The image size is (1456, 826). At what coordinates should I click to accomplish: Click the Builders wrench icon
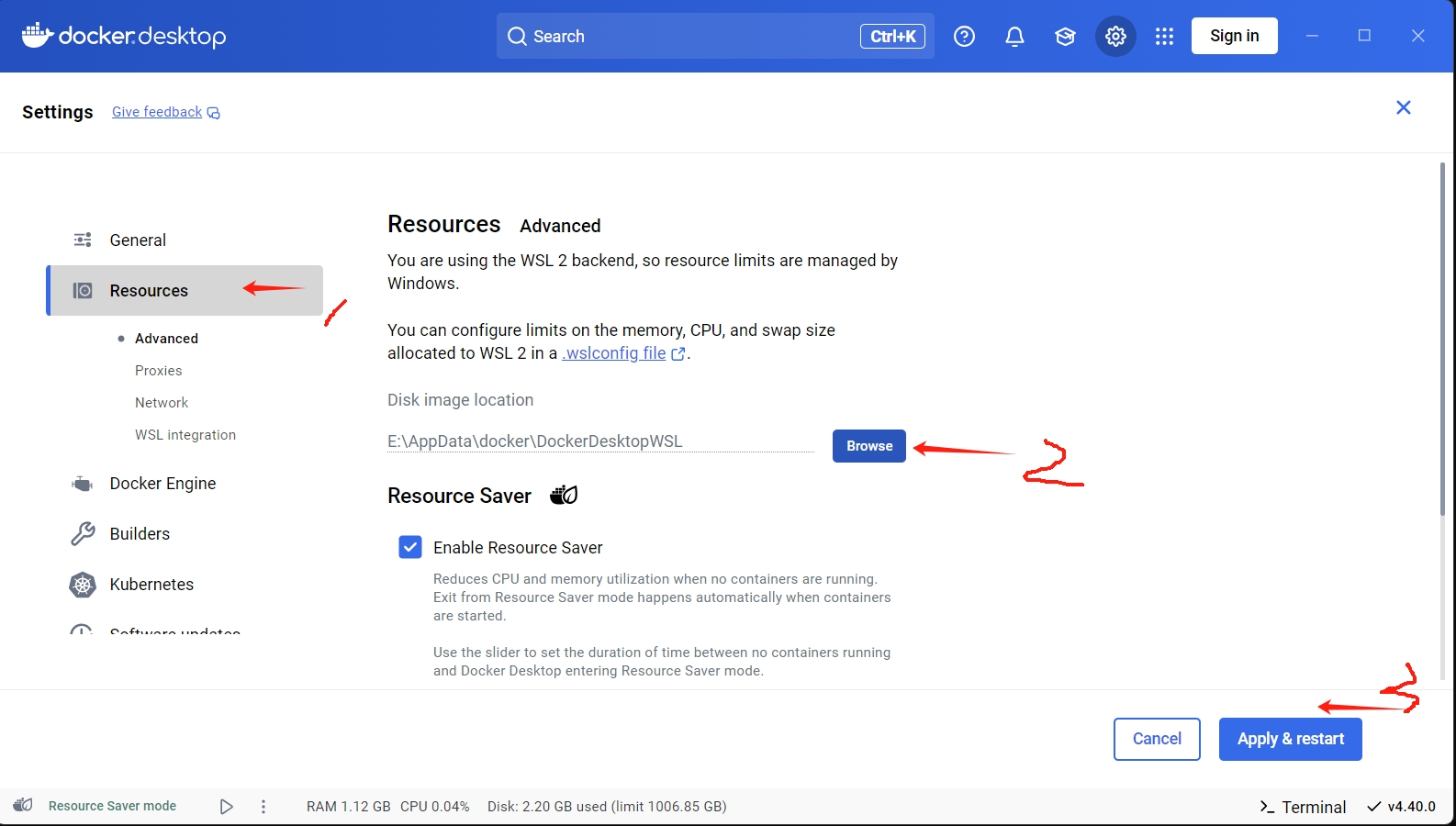83,533
